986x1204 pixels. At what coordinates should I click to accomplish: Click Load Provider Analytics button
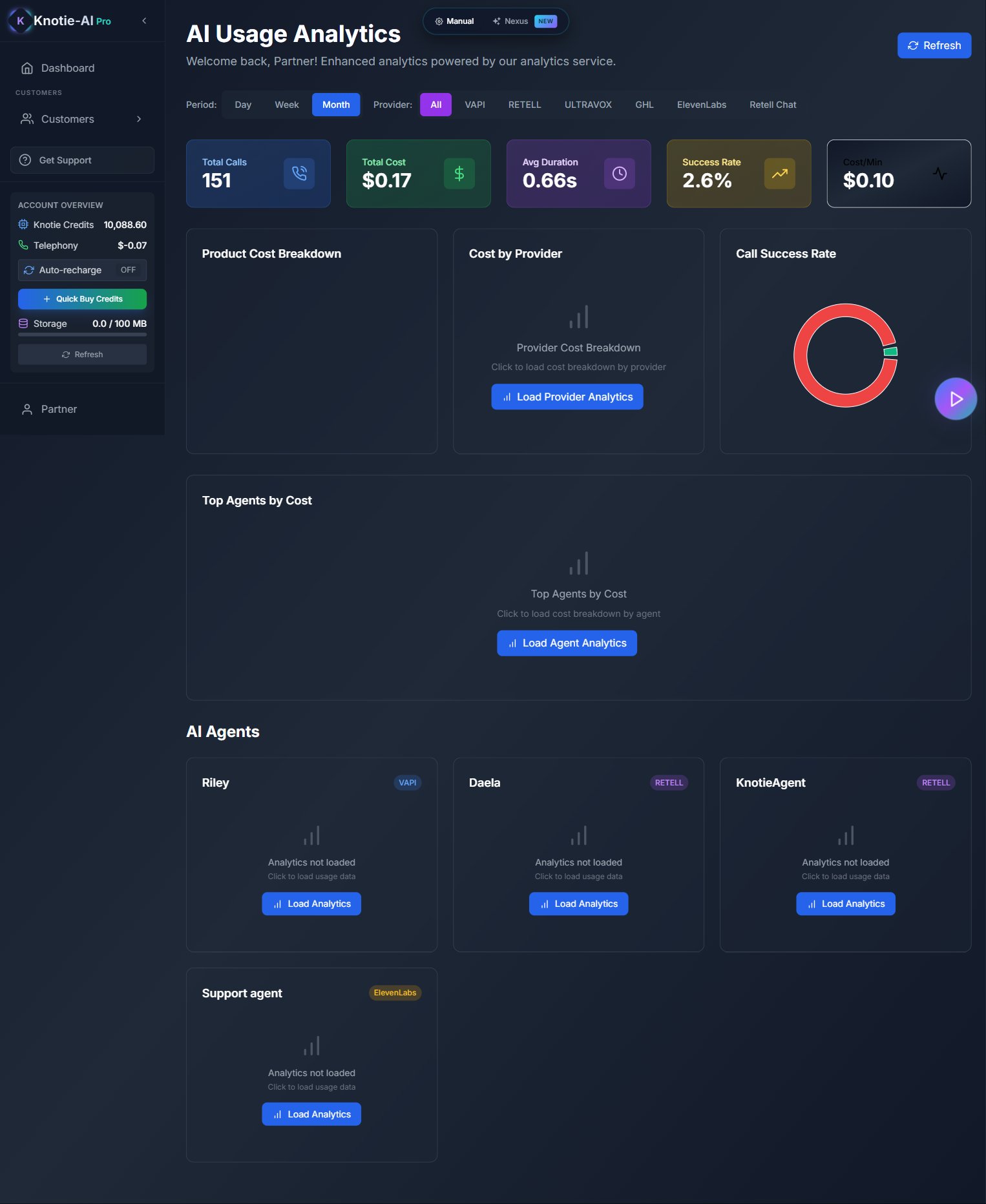567,397
